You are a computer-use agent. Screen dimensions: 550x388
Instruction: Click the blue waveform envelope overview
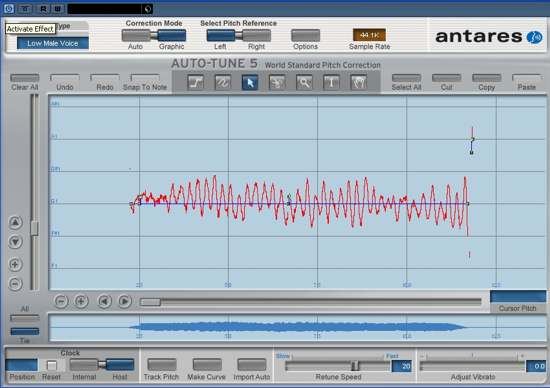pyautogui.click(x=297, y=327)
